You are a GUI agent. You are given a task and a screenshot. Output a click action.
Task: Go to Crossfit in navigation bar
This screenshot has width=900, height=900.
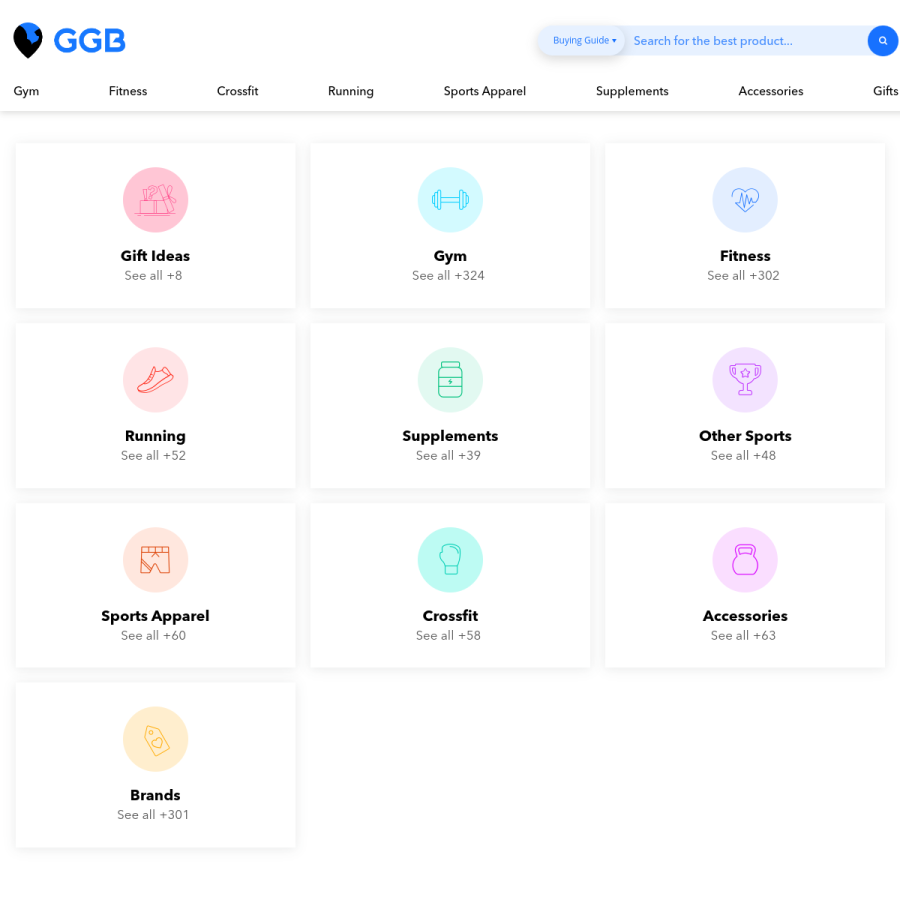pos(238,91)
